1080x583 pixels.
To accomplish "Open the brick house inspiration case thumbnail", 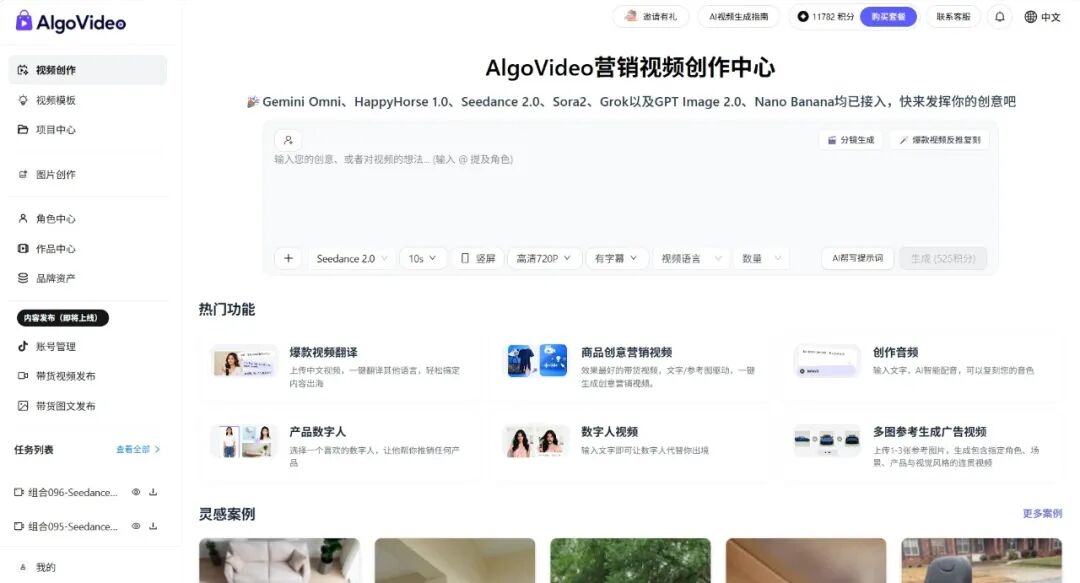I will tap(982, 560).
